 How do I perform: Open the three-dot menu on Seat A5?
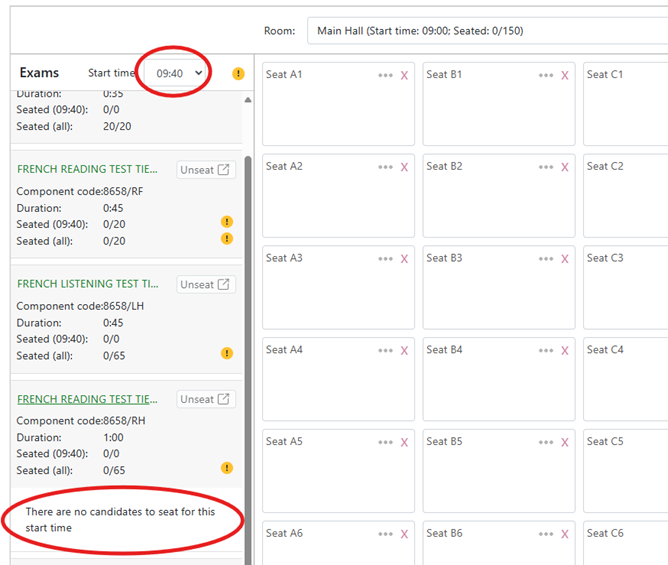pyautogui.click(x=385, y=442)
